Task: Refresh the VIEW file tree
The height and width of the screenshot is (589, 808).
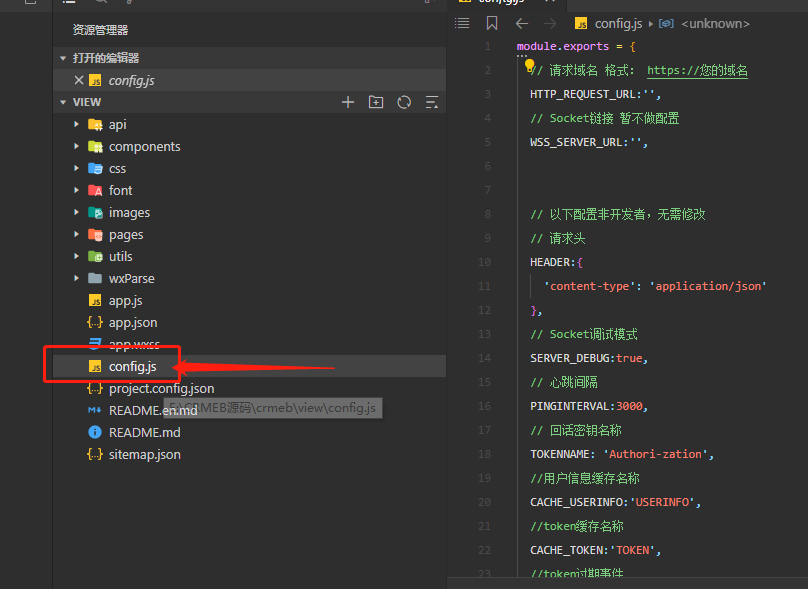Action: pos(404,102)
